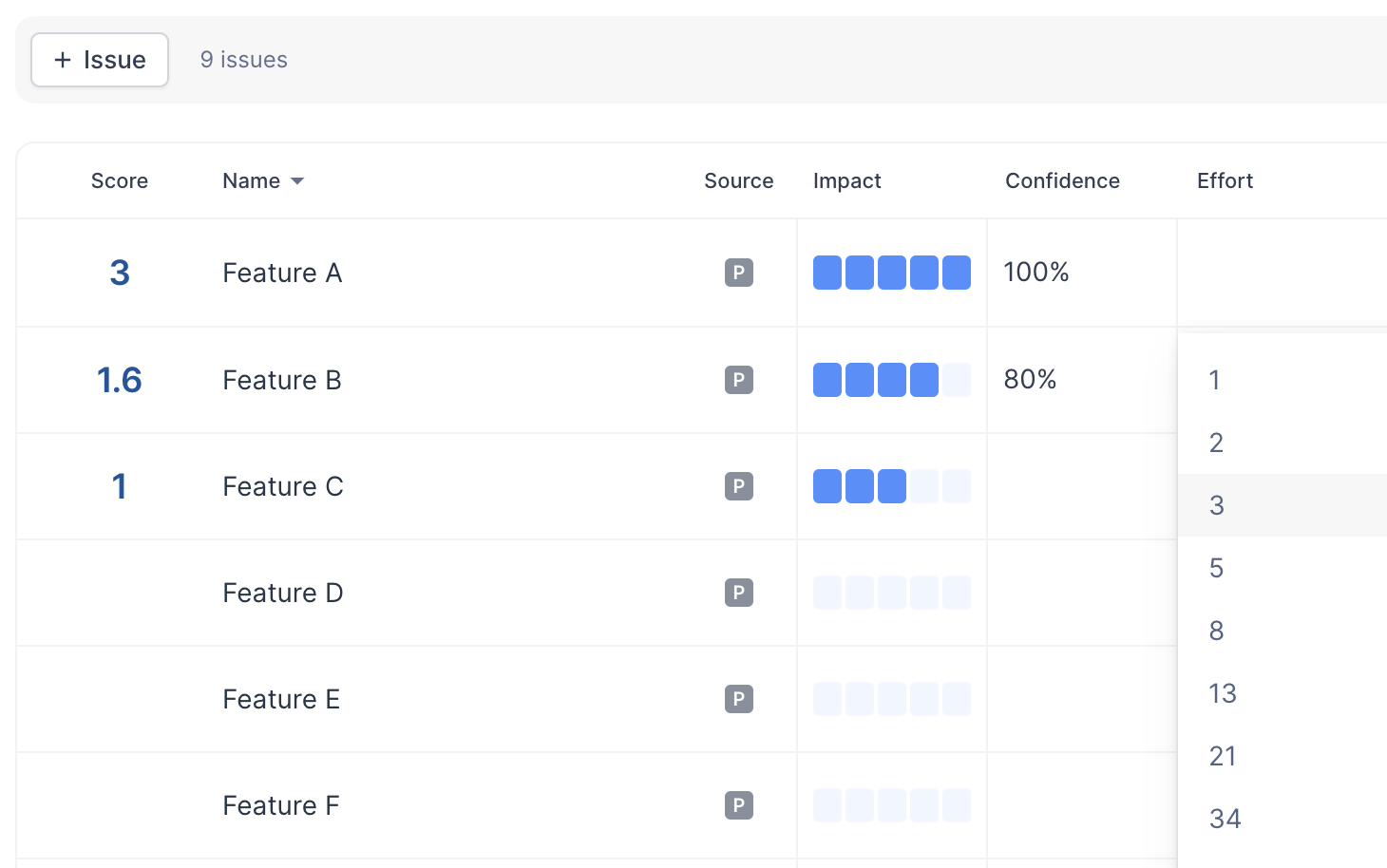Click the Feature C source P icon
1387x868 pixels.
pyautogui.click(x=738, y=486)
